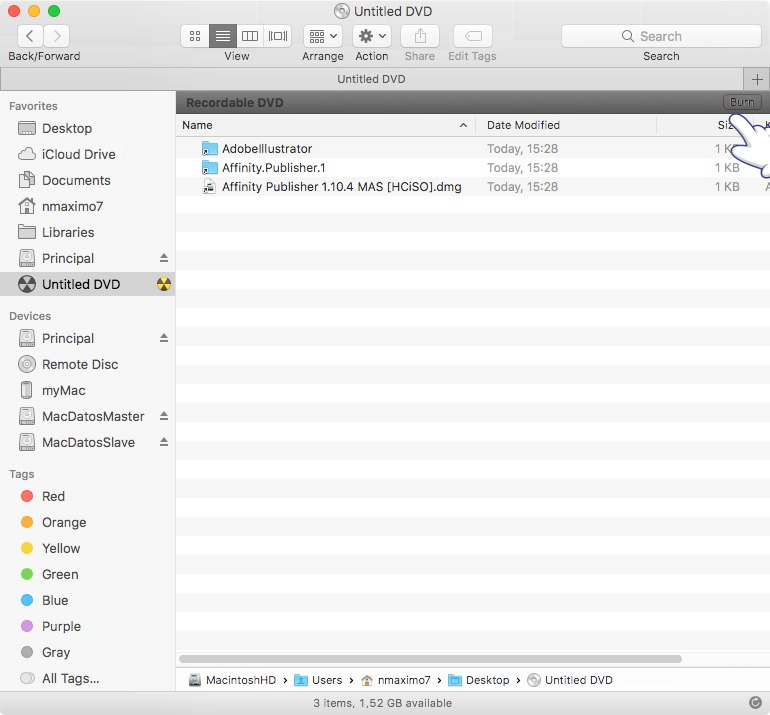The image size is (770, 715).
Task: Eject the MacDatosSlave drive
Action: [x=164, y=442]
